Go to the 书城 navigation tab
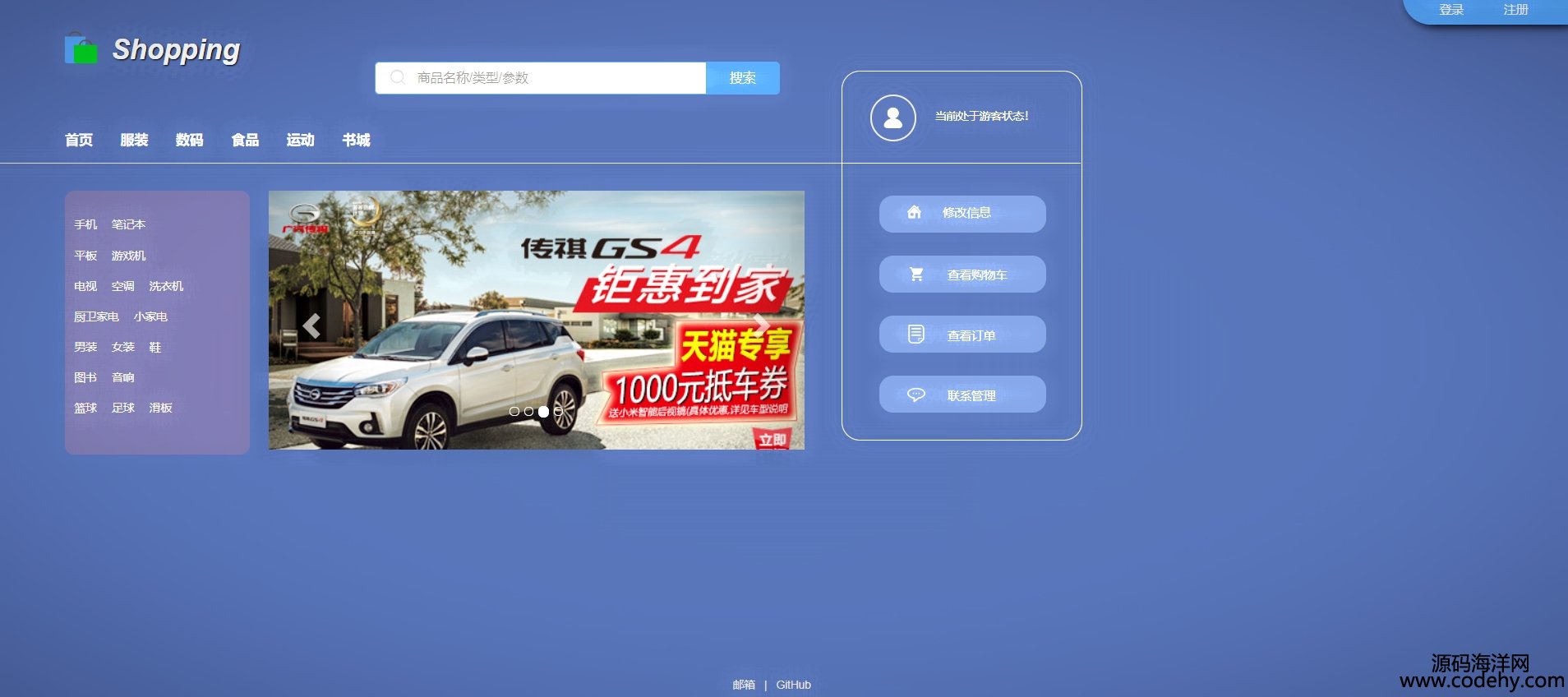Image resolution: width=1568 pixels, height=697 pixels. point(356,141)
